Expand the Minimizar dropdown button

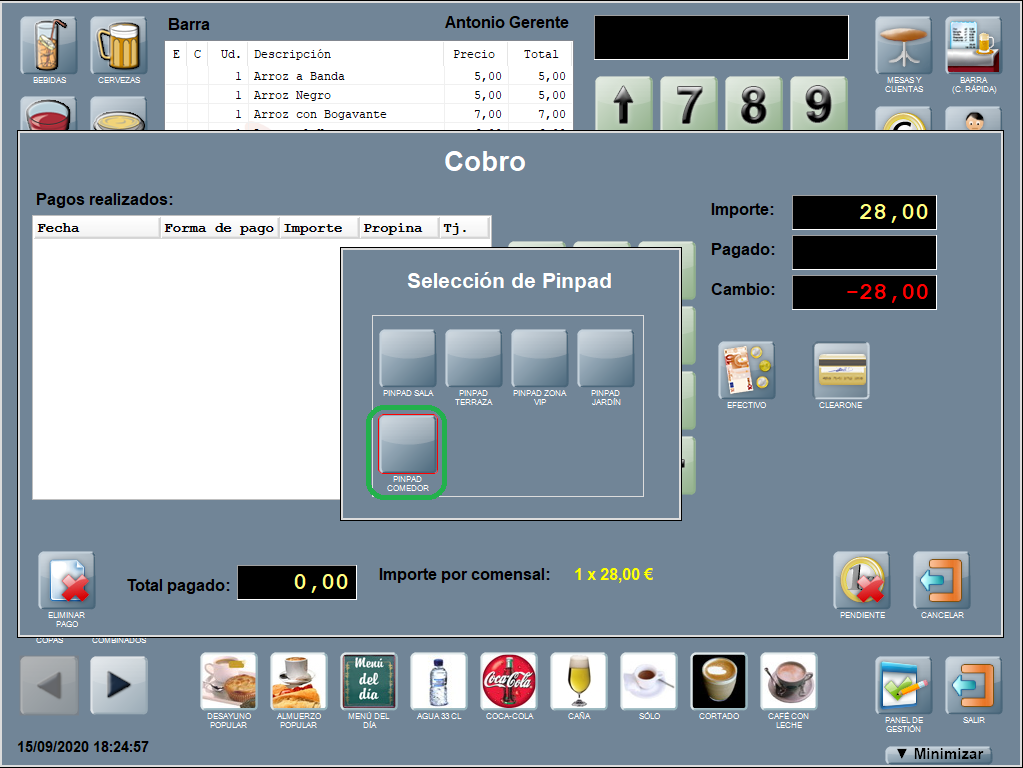pyautogui.click(x=938, y=754)
